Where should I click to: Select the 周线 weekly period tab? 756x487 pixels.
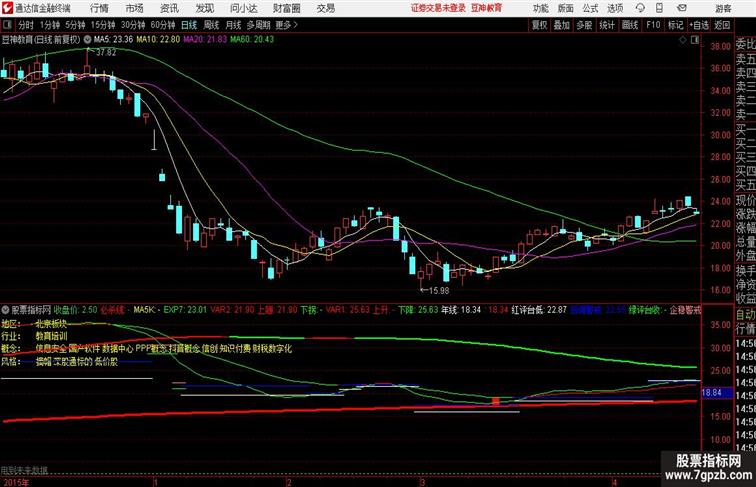coord(211,25)
